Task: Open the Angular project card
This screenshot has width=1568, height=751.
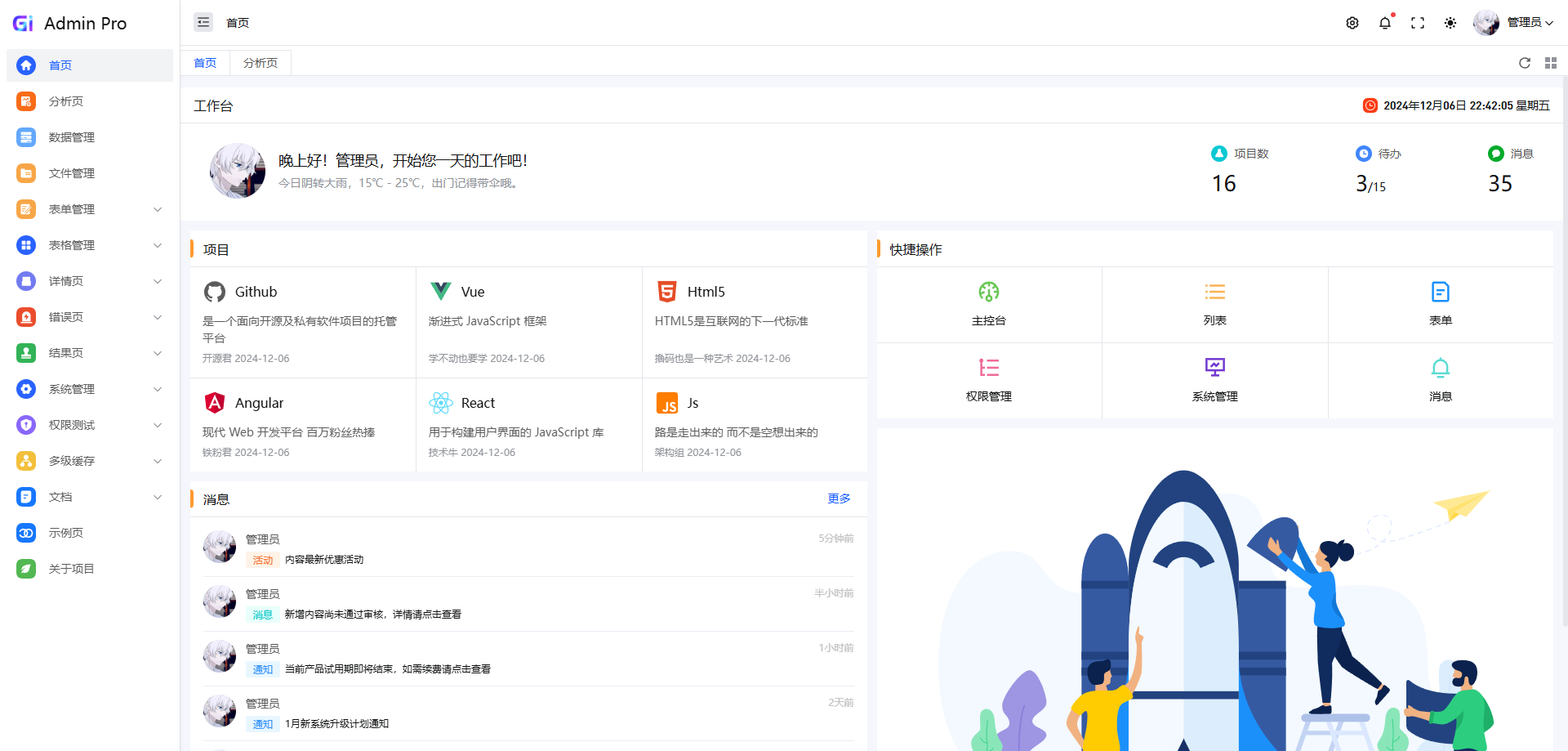Action: coord(303,425)
